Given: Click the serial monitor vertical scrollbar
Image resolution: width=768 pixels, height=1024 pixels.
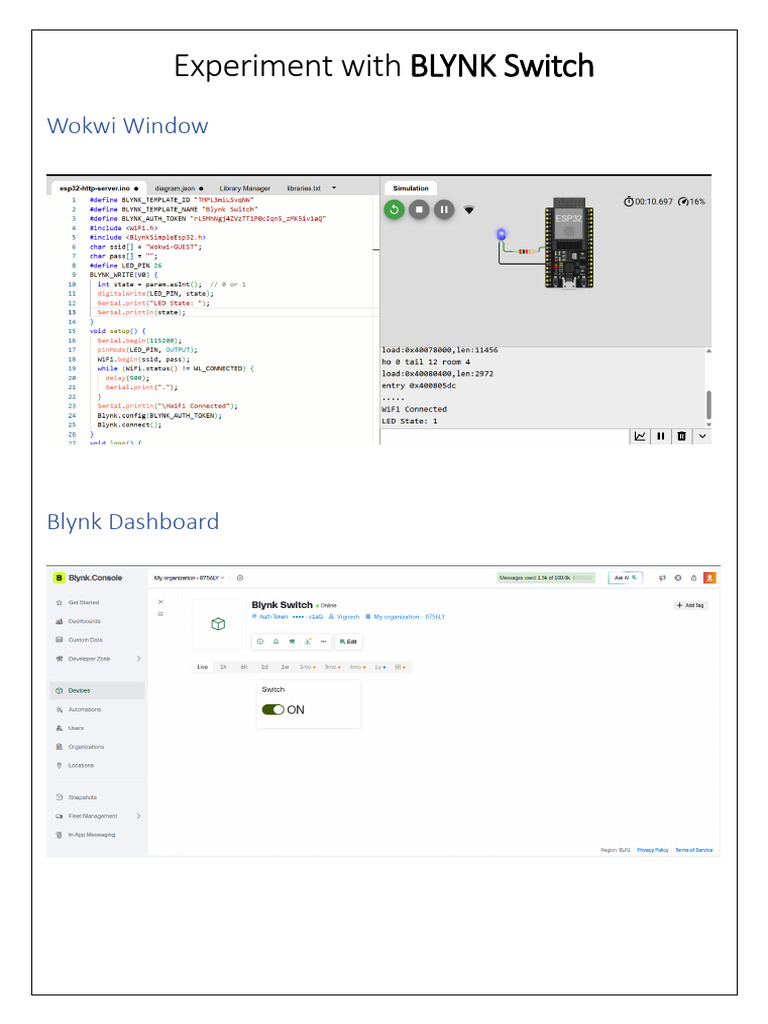Looking at the screenshot, I should tap(709, 404).
